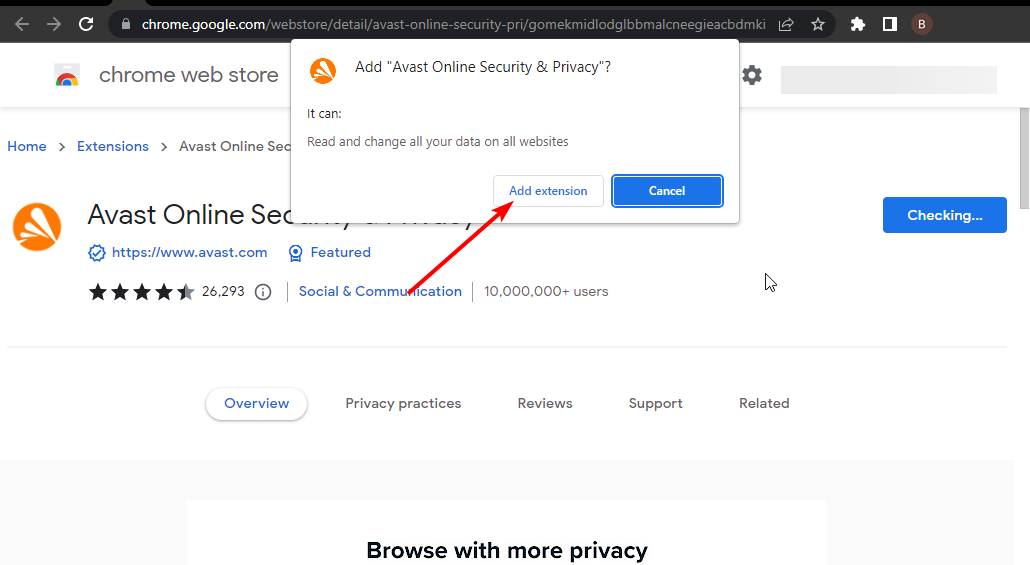Select the Support tab
The width and height of the screenshot is (1030, 565).
pos(656,403)
